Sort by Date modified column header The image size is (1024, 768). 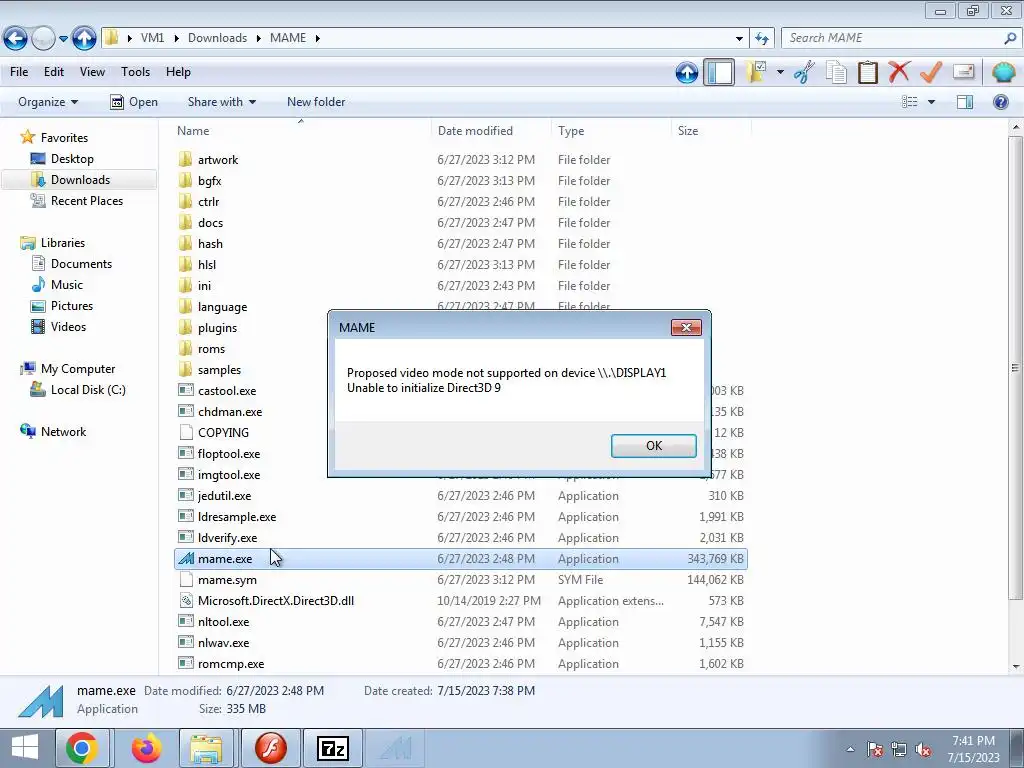pos(491,131)
